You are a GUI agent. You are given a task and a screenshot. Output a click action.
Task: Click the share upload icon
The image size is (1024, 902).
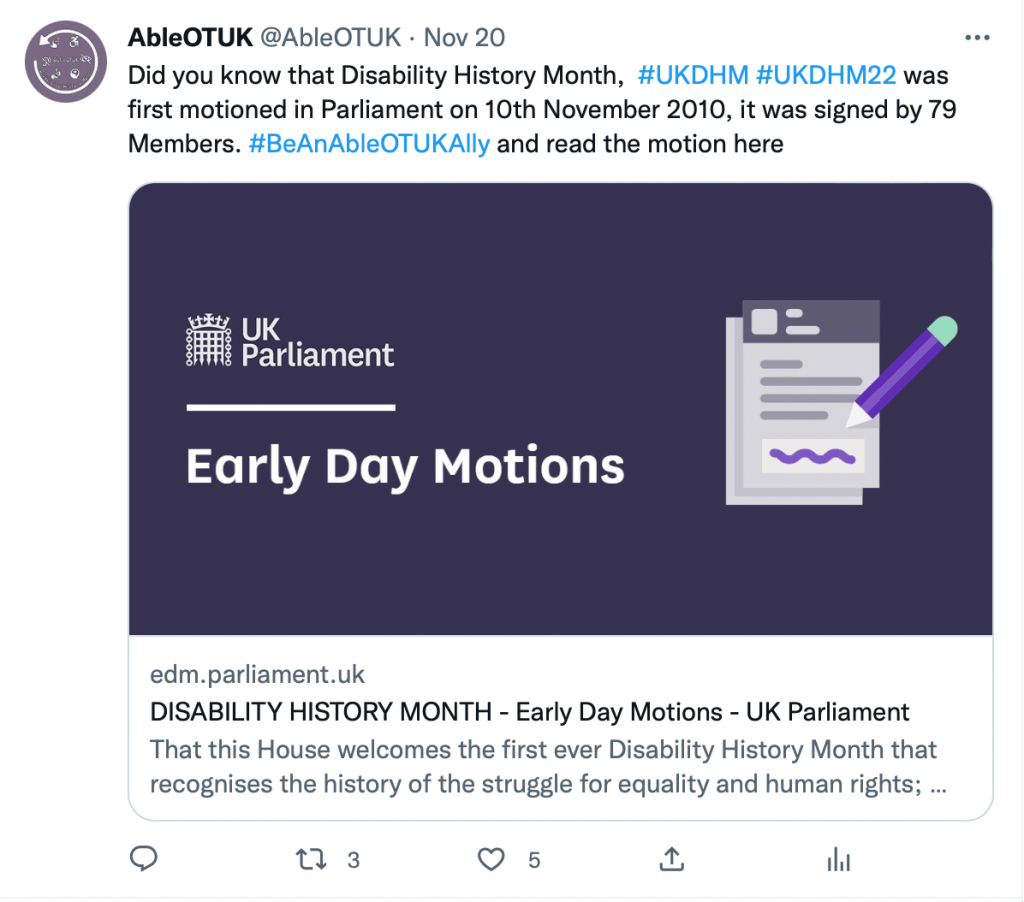(672, 859)
